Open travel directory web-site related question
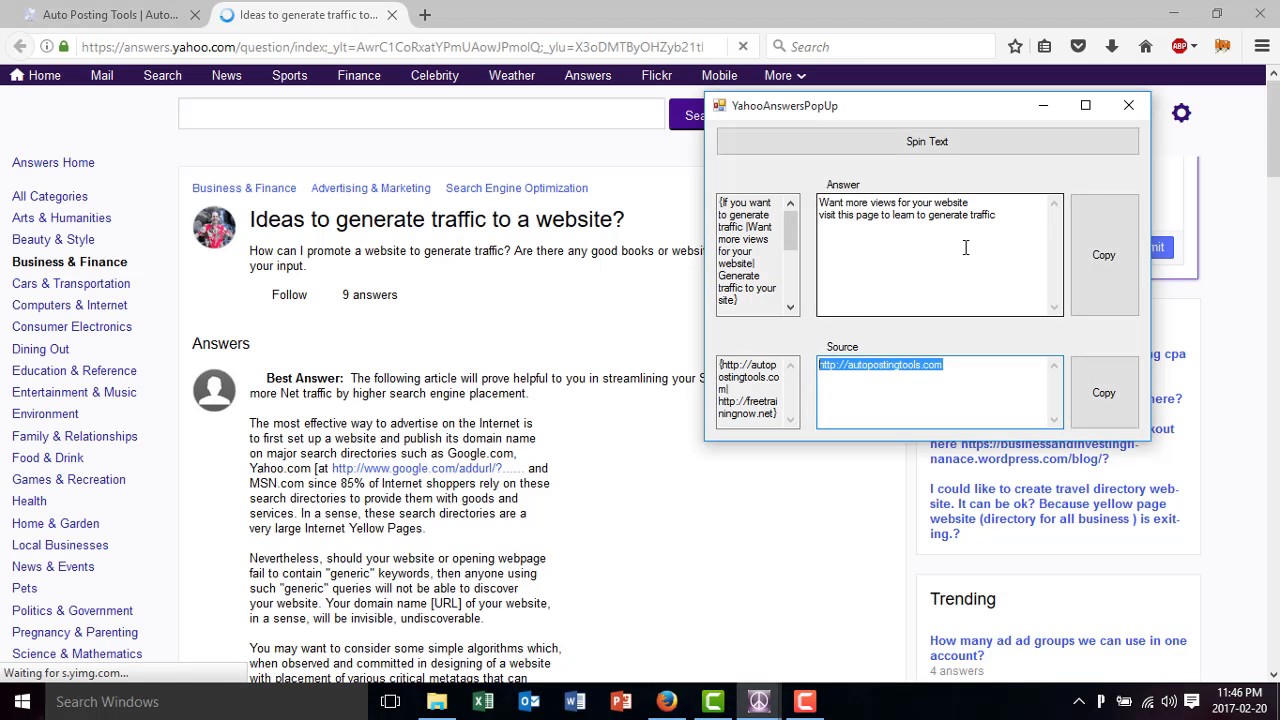The height and width of the screenshot is (720, 1280). tap(1055, 511)
